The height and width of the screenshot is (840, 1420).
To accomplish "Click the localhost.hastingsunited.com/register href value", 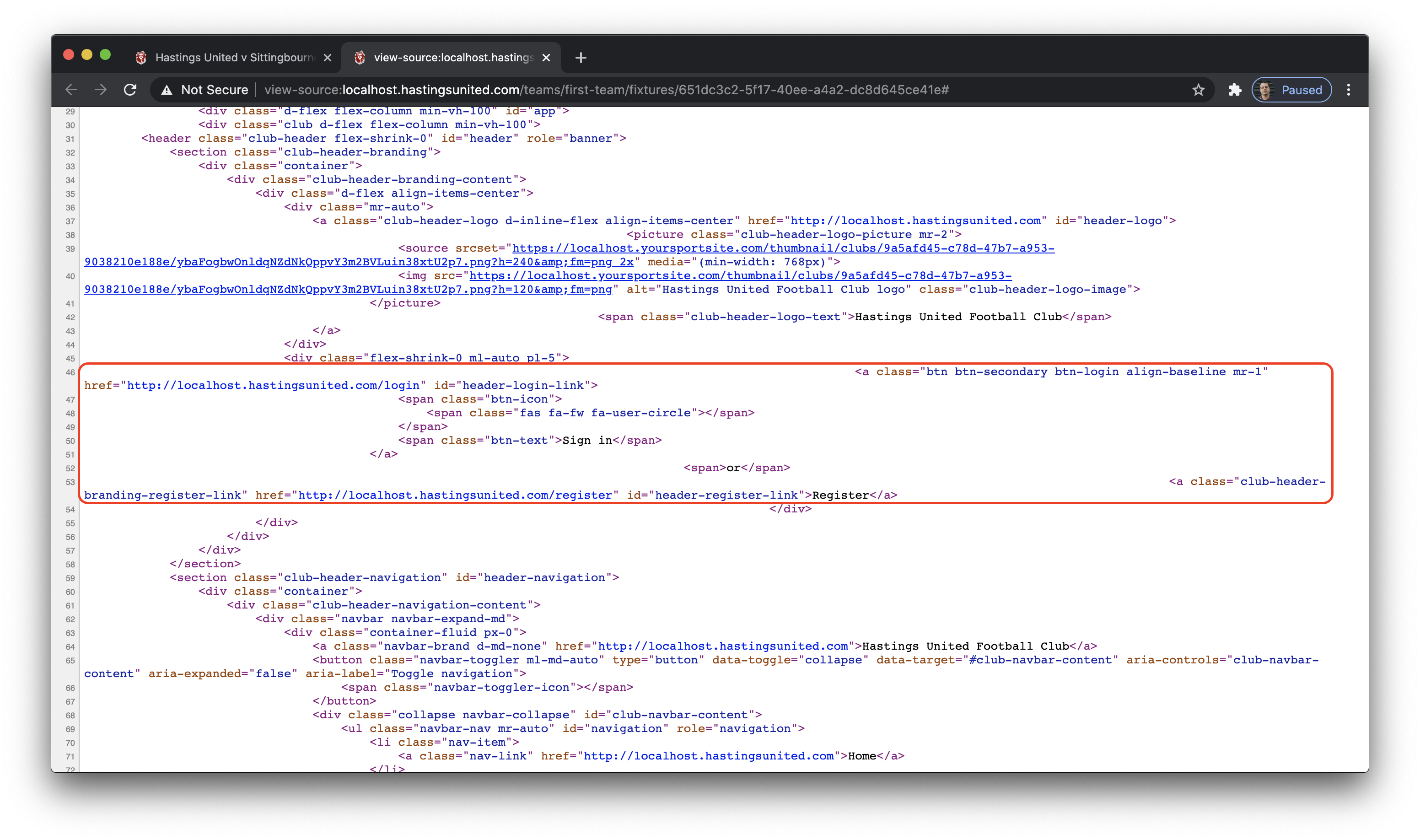I will (455, 495).
